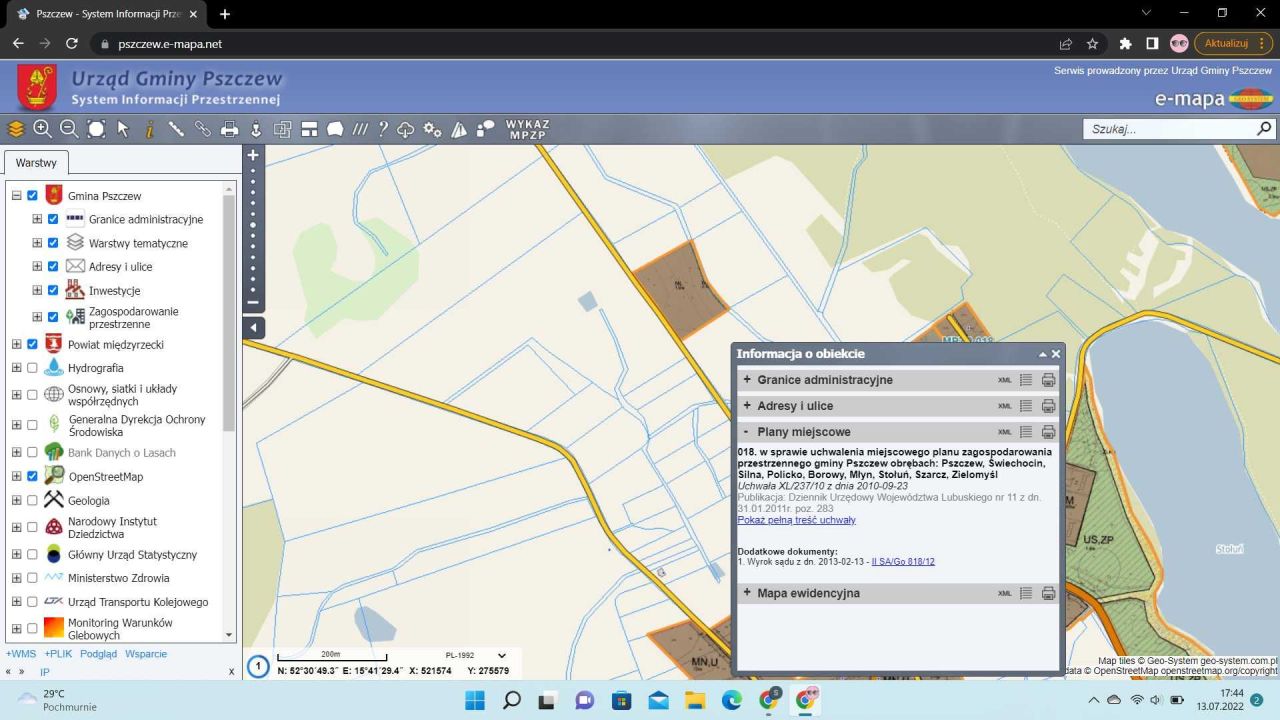Select the distance measure tool
Viewport: 1280px width, 720px height.
(177, 129)
